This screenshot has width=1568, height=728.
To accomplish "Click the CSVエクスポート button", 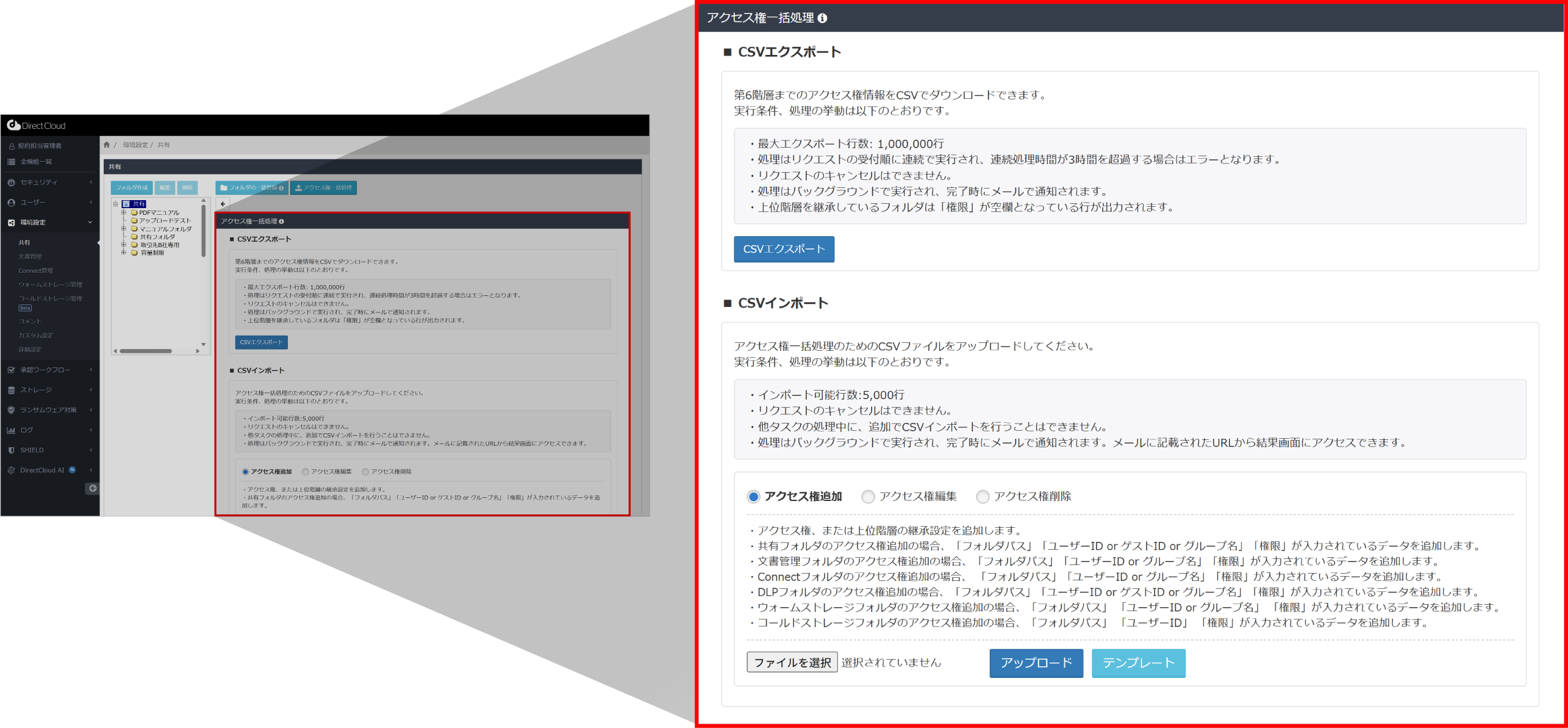I will tap(784, 249).
